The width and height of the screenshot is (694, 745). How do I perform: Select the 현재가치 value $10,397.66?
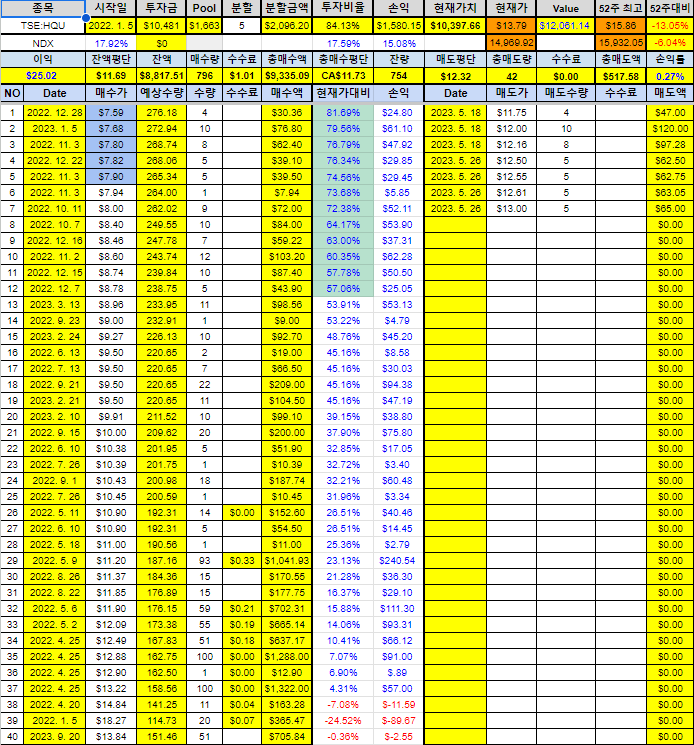[x=455, y=26]
